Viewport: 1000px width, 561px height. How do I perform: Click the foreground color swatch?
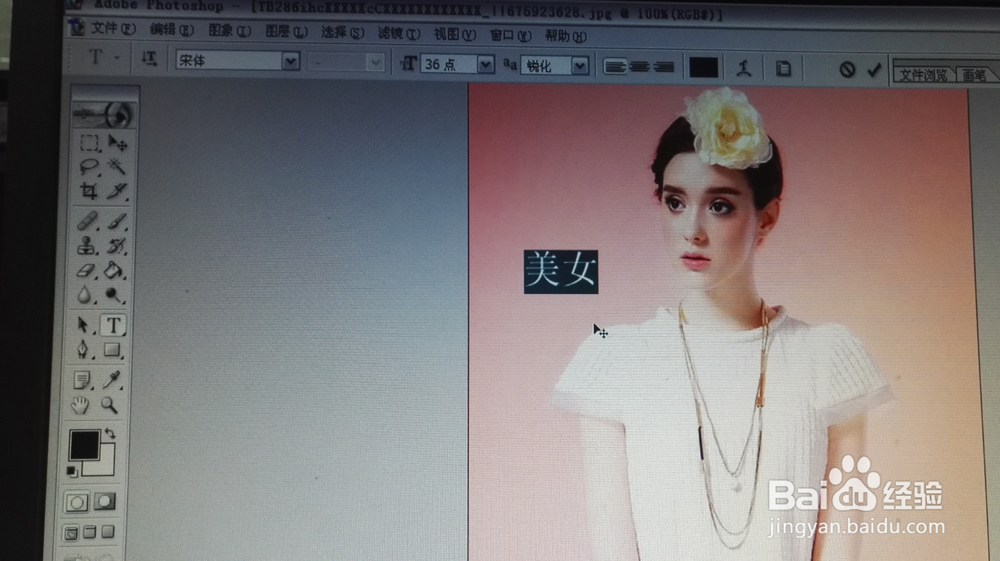(x=84, y=445)
